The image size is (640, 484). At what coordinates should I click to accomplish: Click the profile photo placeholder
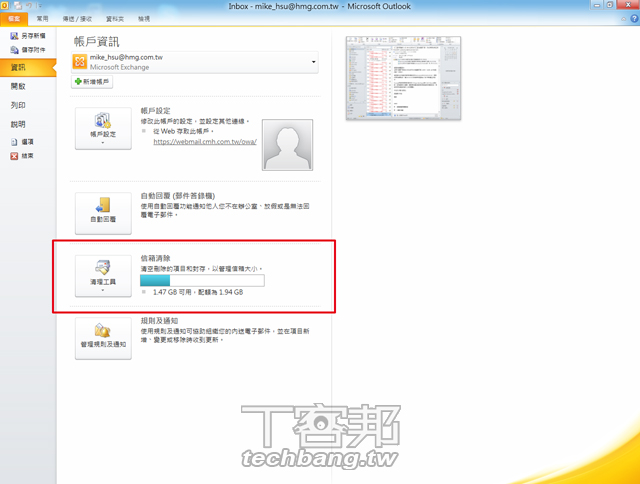(x=287, y=144)
